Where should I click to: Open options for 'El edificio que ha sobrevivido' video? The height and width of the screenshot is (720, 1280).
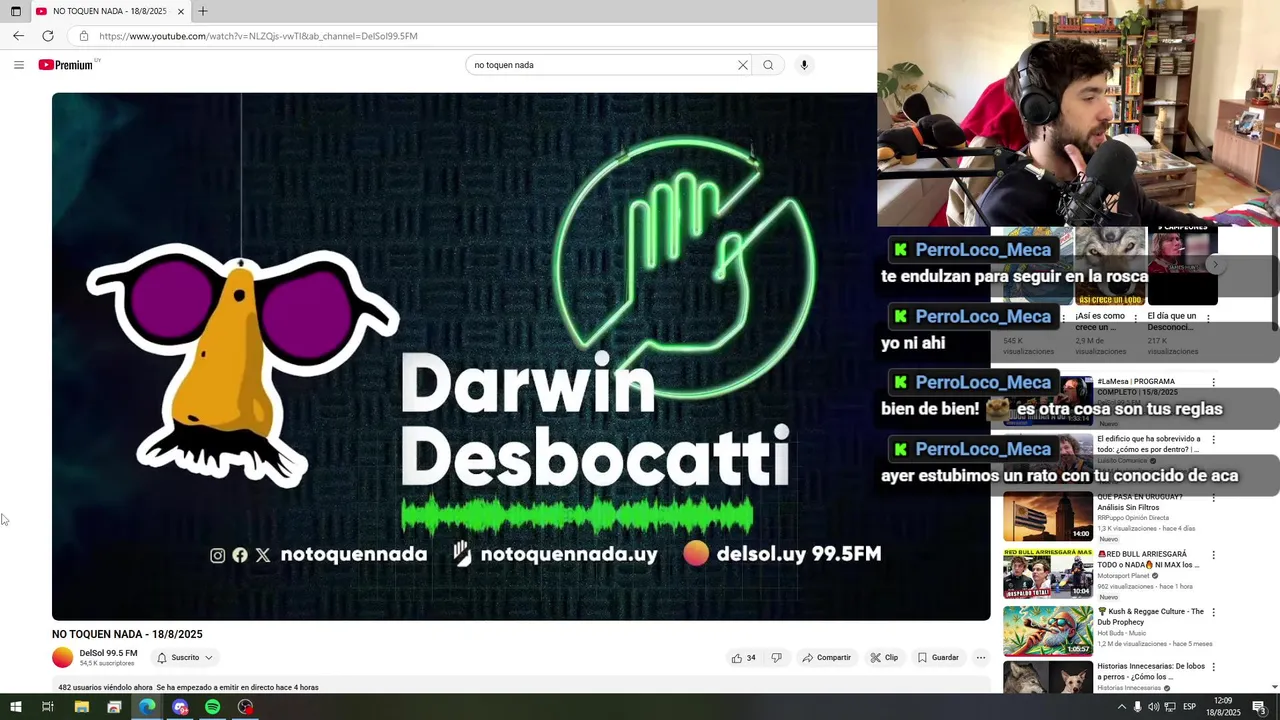[x=1214, y=440]
